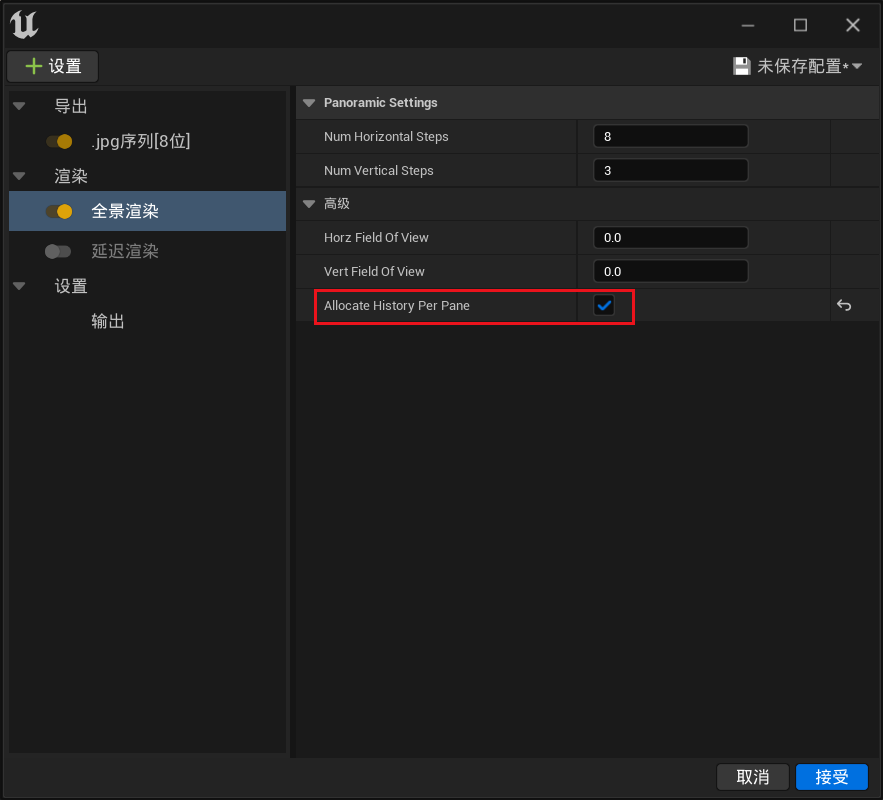Click the Vert Field Of View field

click(670, 272)
